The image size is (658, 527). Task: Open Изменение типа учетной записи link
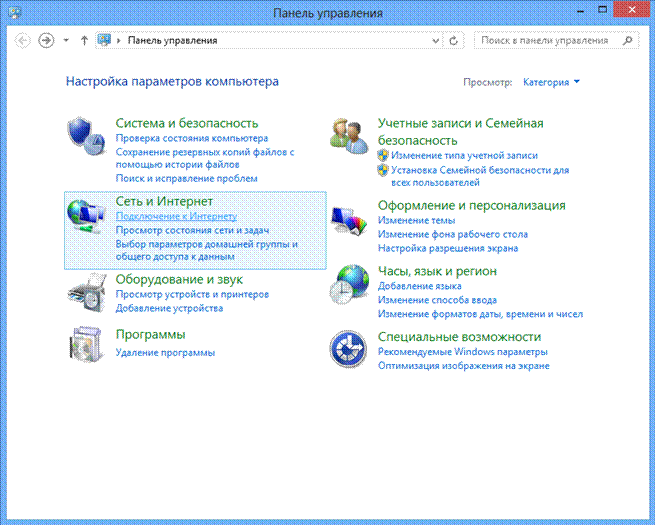(464, 156)
